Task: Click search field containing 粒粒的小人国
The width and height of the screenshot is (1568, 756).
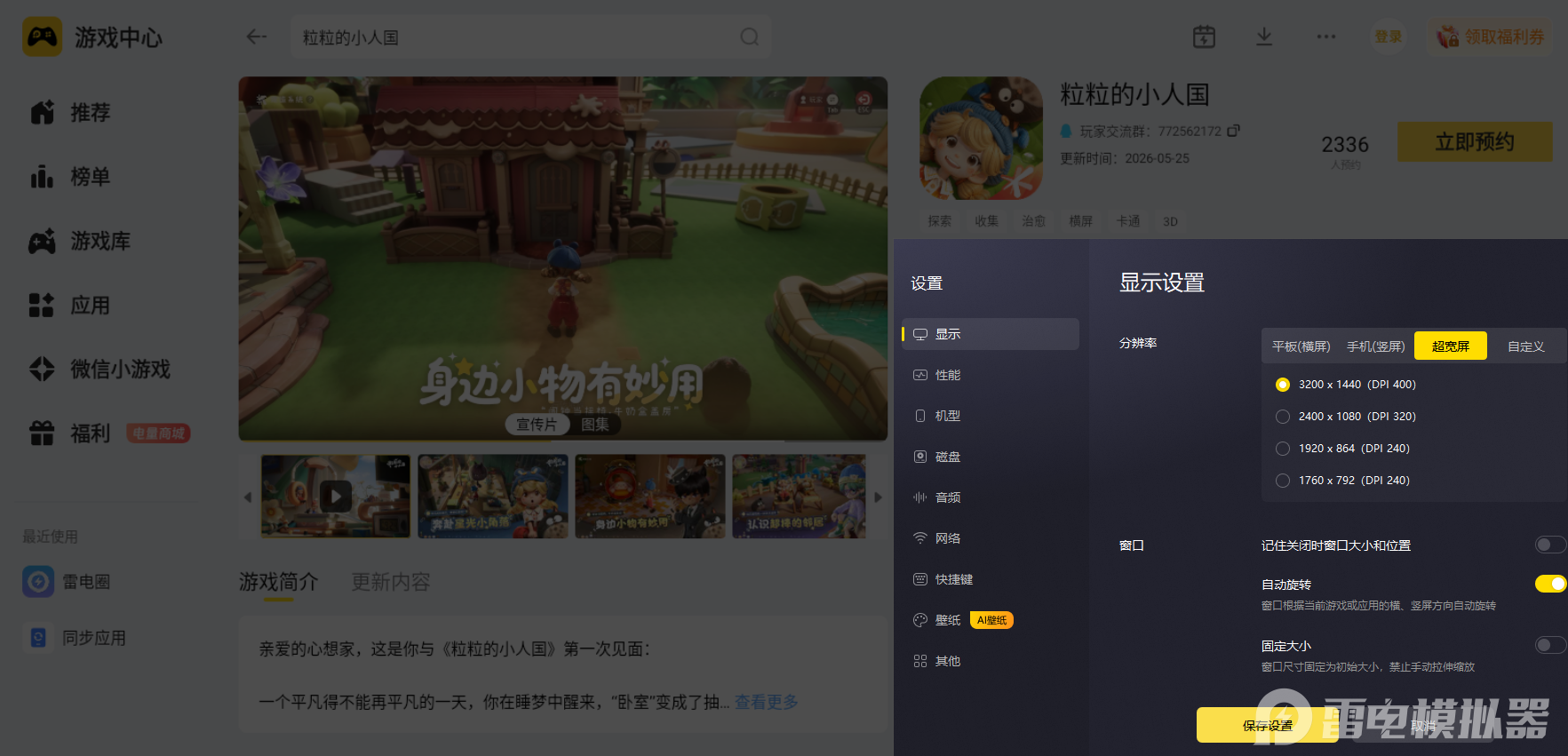Action: [530, 36]
